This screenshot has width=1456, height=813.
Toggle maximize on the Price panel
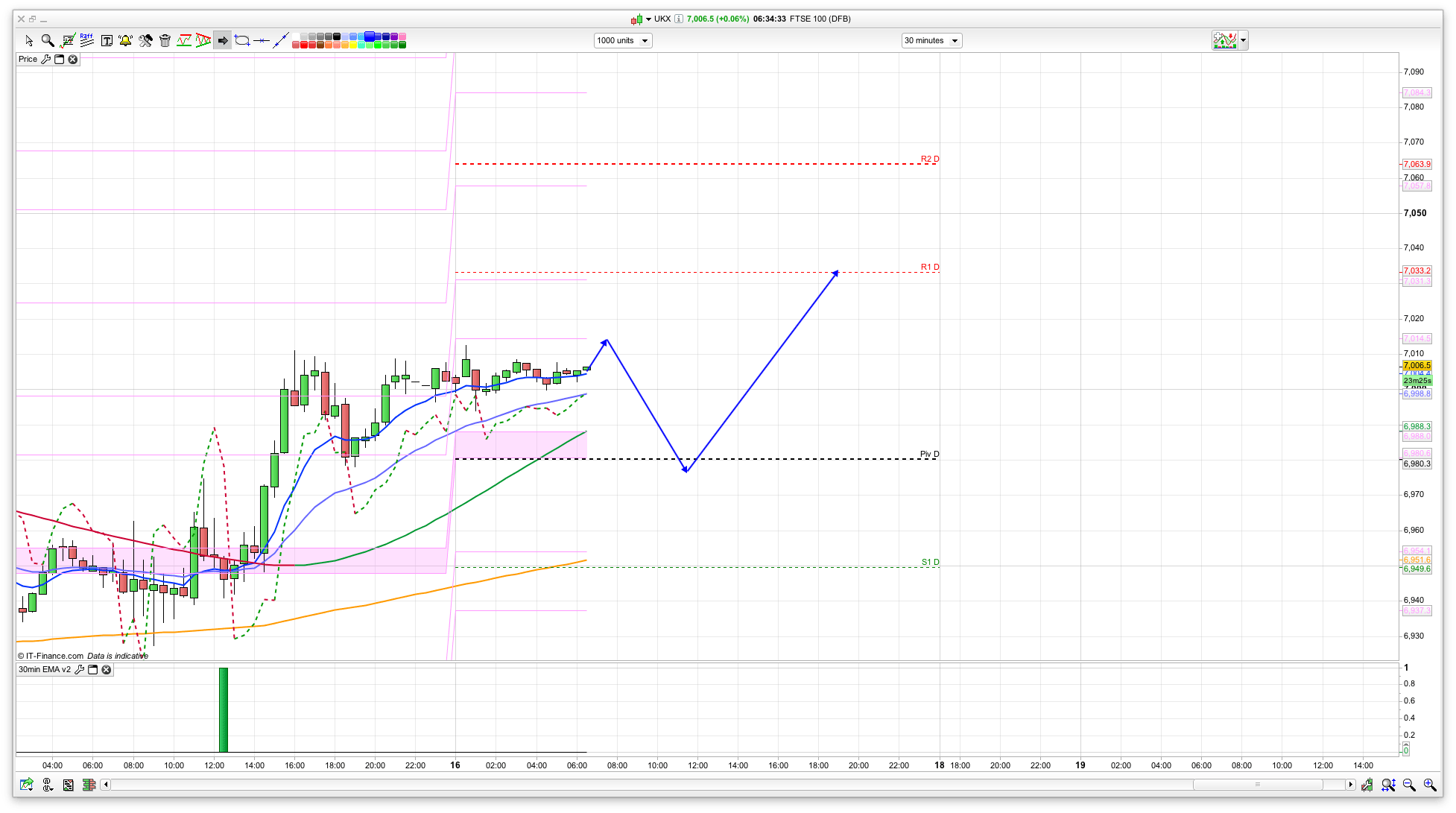coord(60,60)
